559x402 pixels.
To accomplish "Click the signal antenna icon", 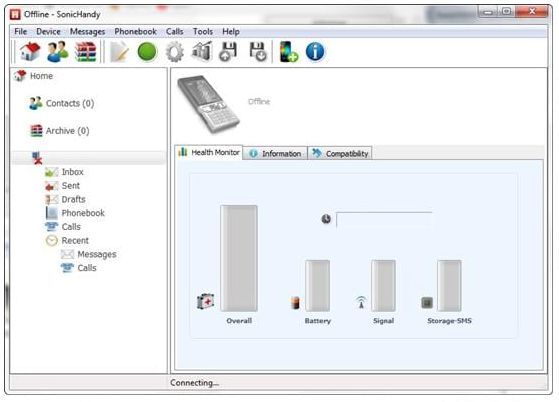I will point(361,302).
